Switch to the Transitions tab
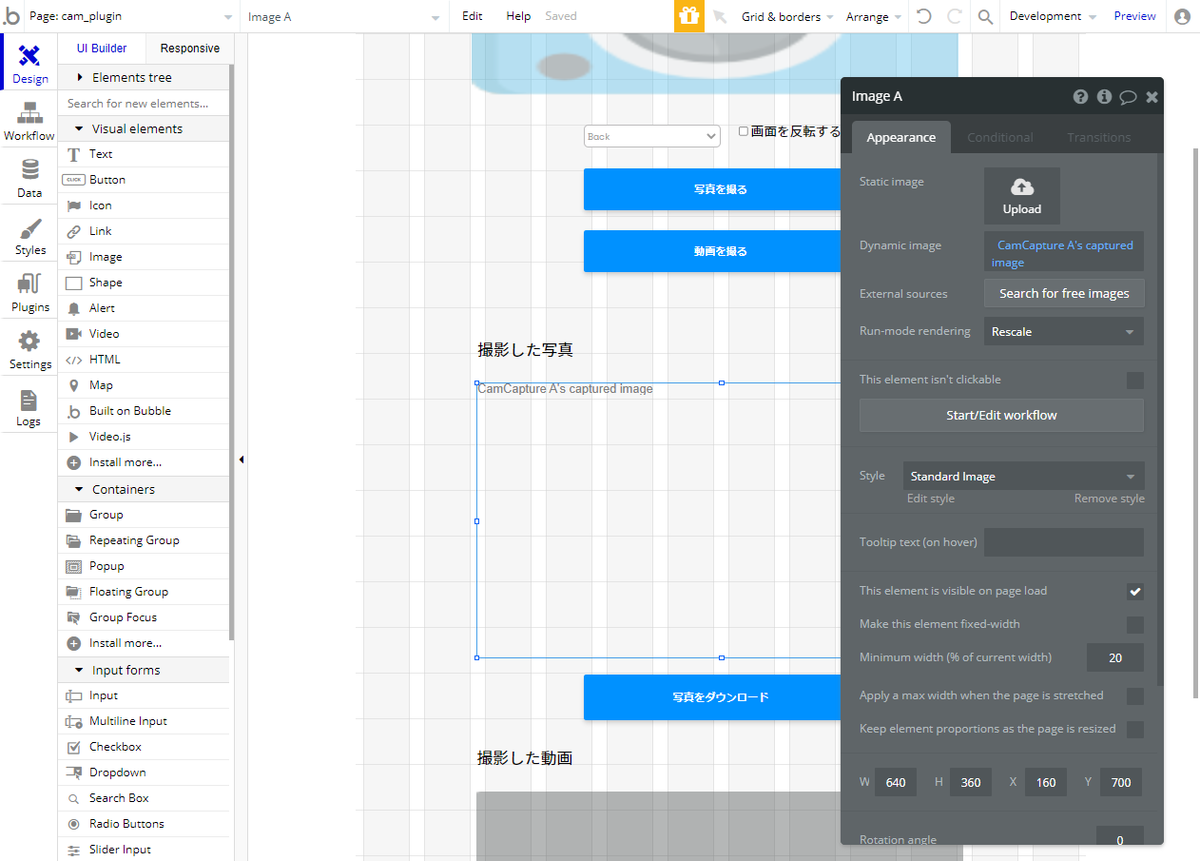Image resolution: width=1200 pixels, height=861 pixels. [1099, 138]
